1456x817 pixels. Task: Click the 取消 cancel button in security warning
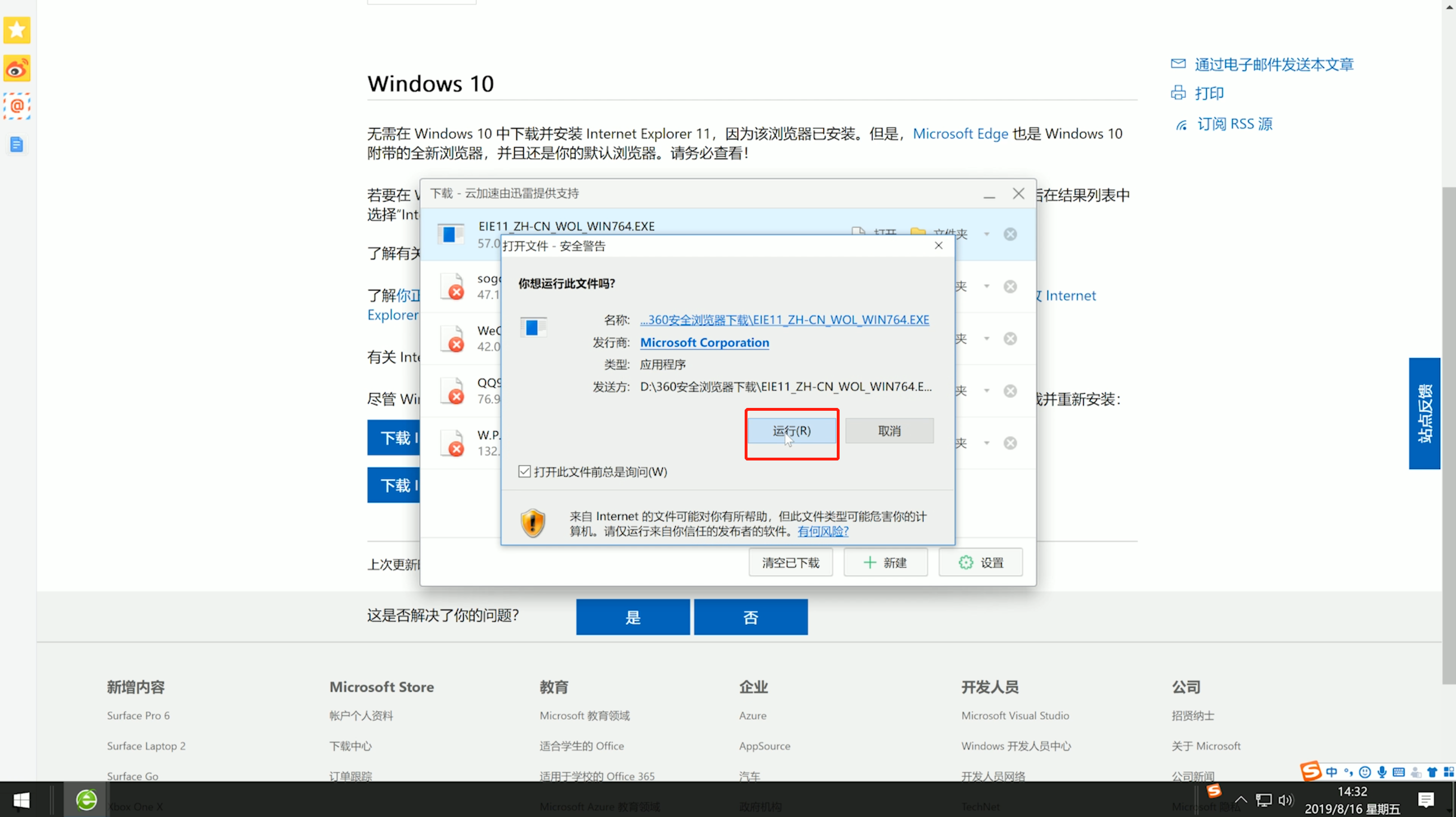(889, 431)
